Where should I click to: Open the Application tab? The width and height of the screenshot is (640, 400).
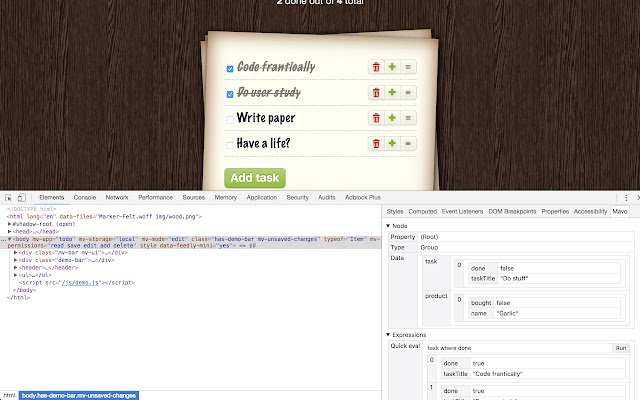pos(262,198)
